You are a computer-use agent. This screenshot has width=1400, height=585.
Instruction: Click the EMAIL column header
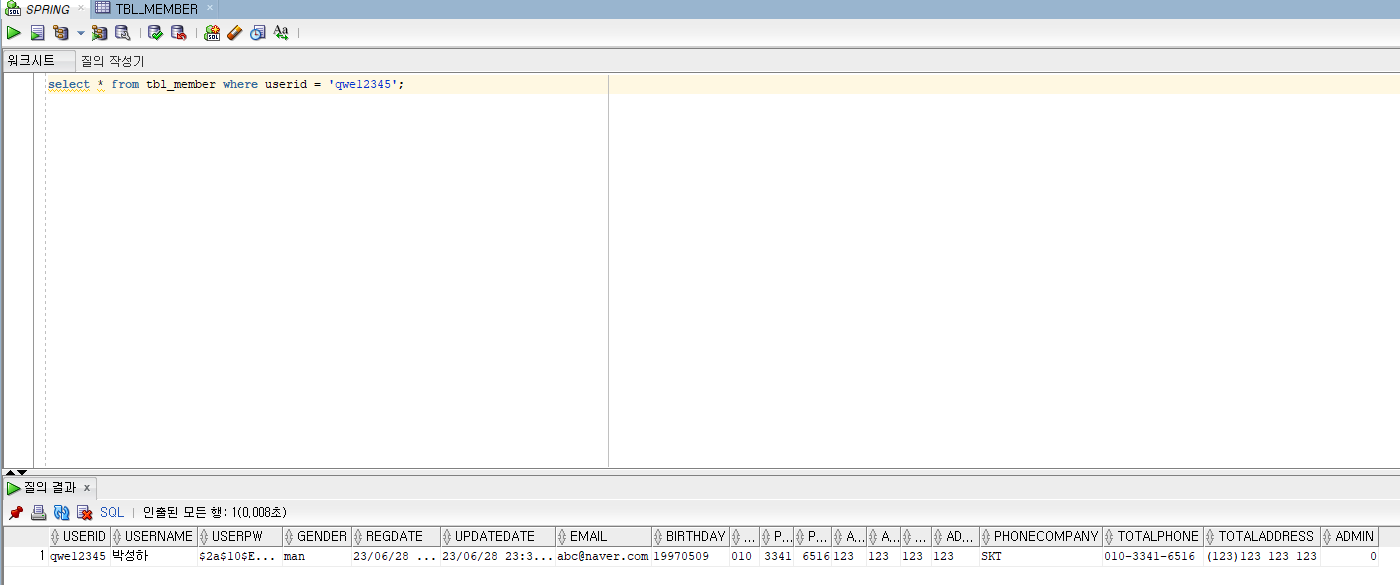pyautogui.click(x=604, y=536)
